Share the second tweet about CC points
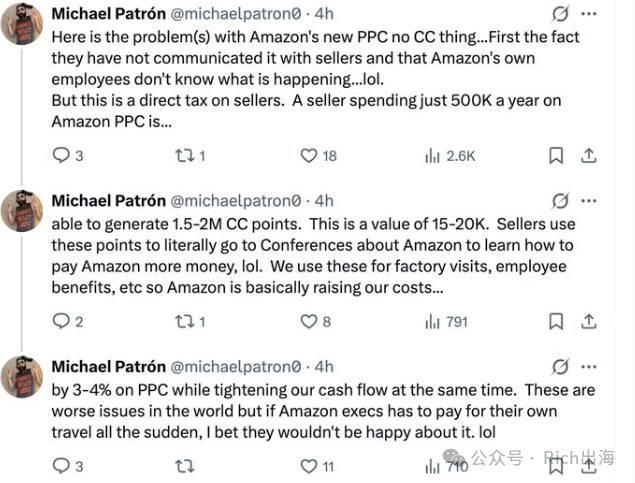 tap(588, 321)
